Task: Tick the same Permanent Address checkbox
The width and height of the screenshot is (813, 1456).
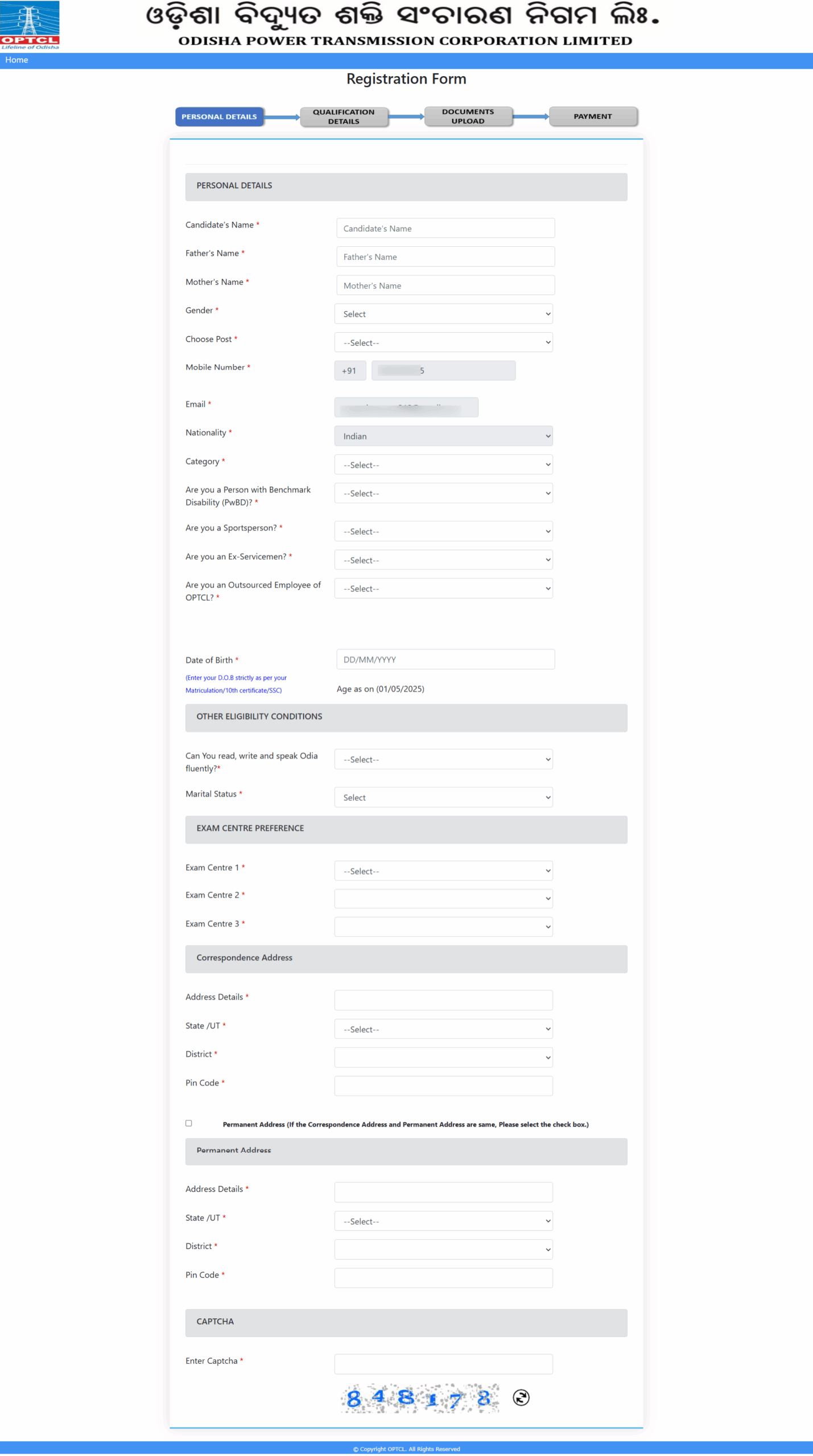Action: click(189, 1123)
